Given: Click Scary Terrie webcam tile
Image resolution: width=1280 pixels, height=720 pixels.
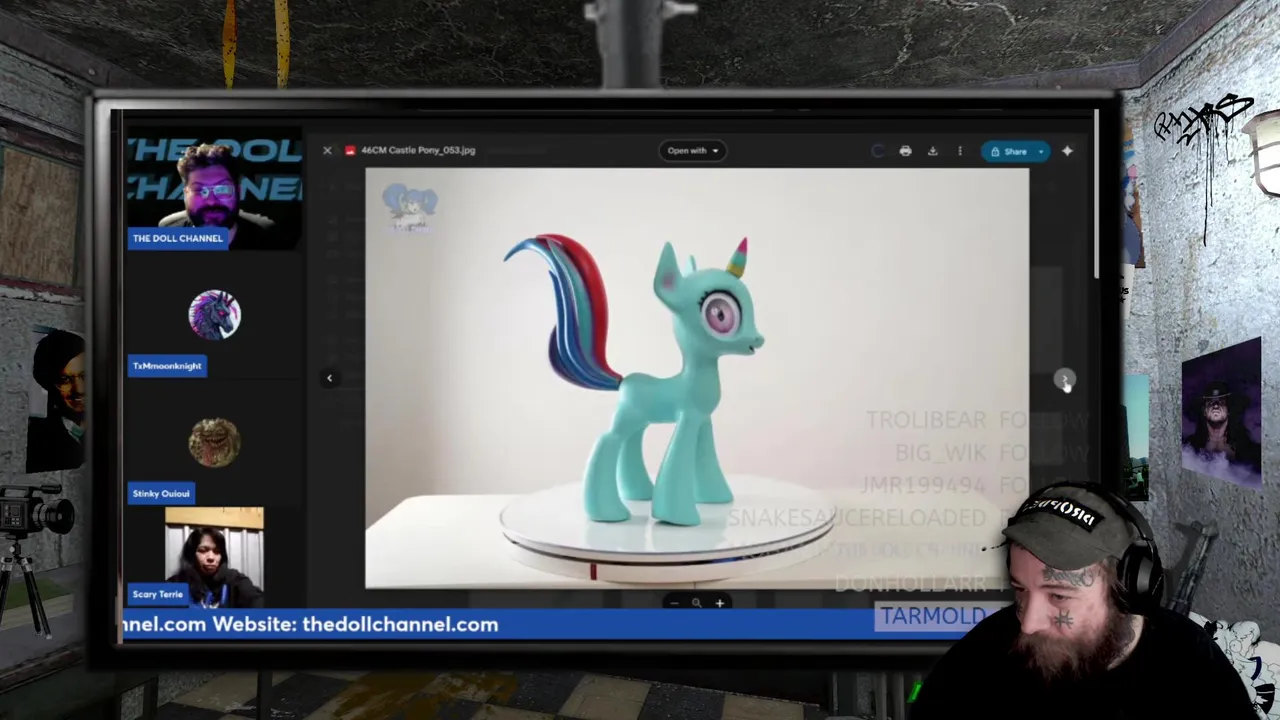Looking at the screenshot, I should point(214,555).
